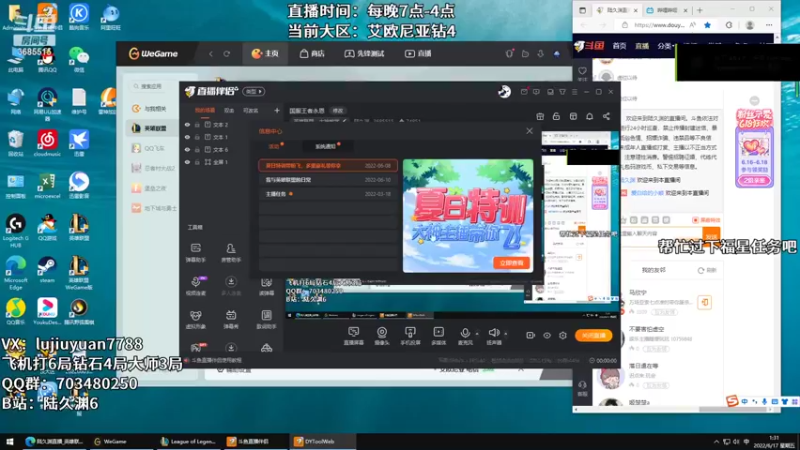Toggle lock on 全屏 1 layer
The image size is (800, 450).
click(197, 162)
